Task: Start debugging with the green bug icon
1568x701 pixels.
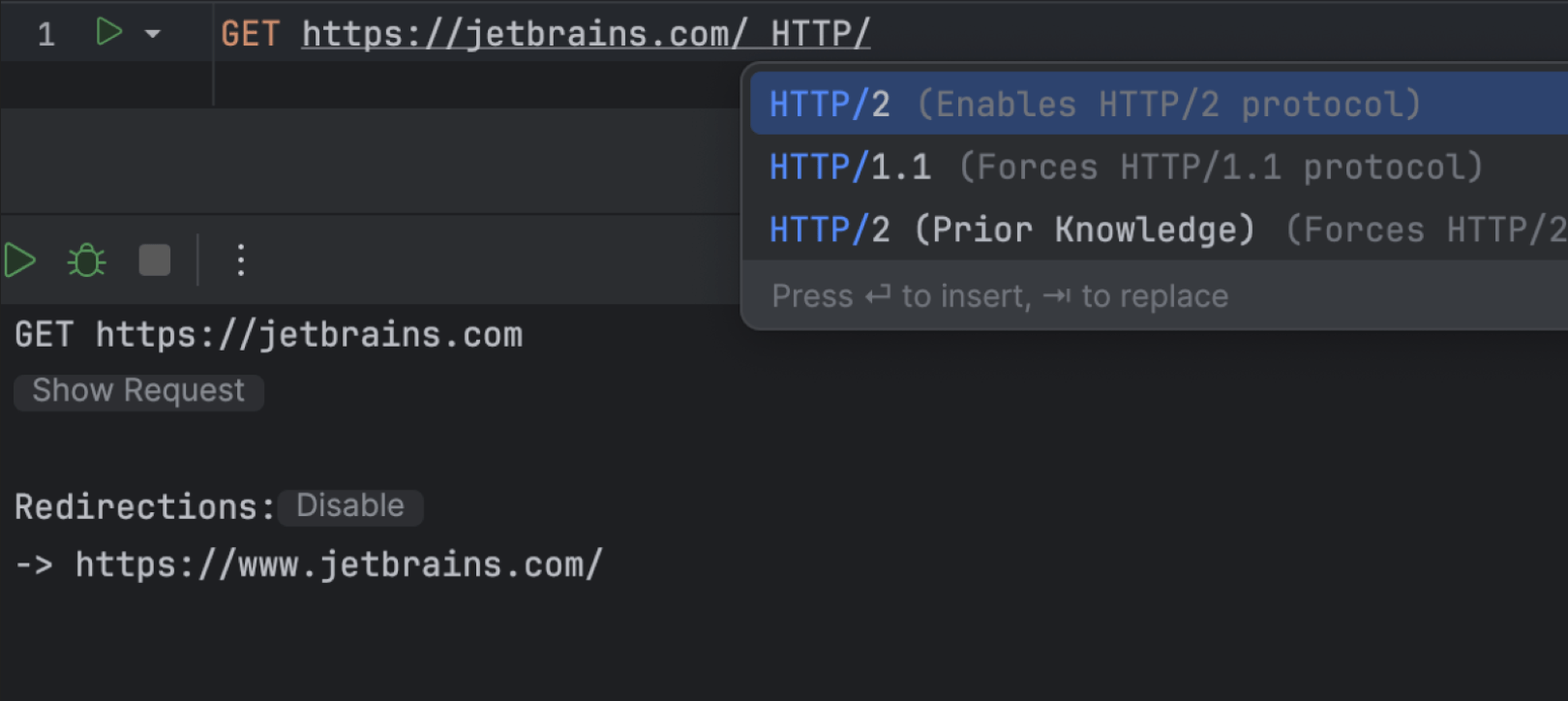Action: (x=86, y=260)
